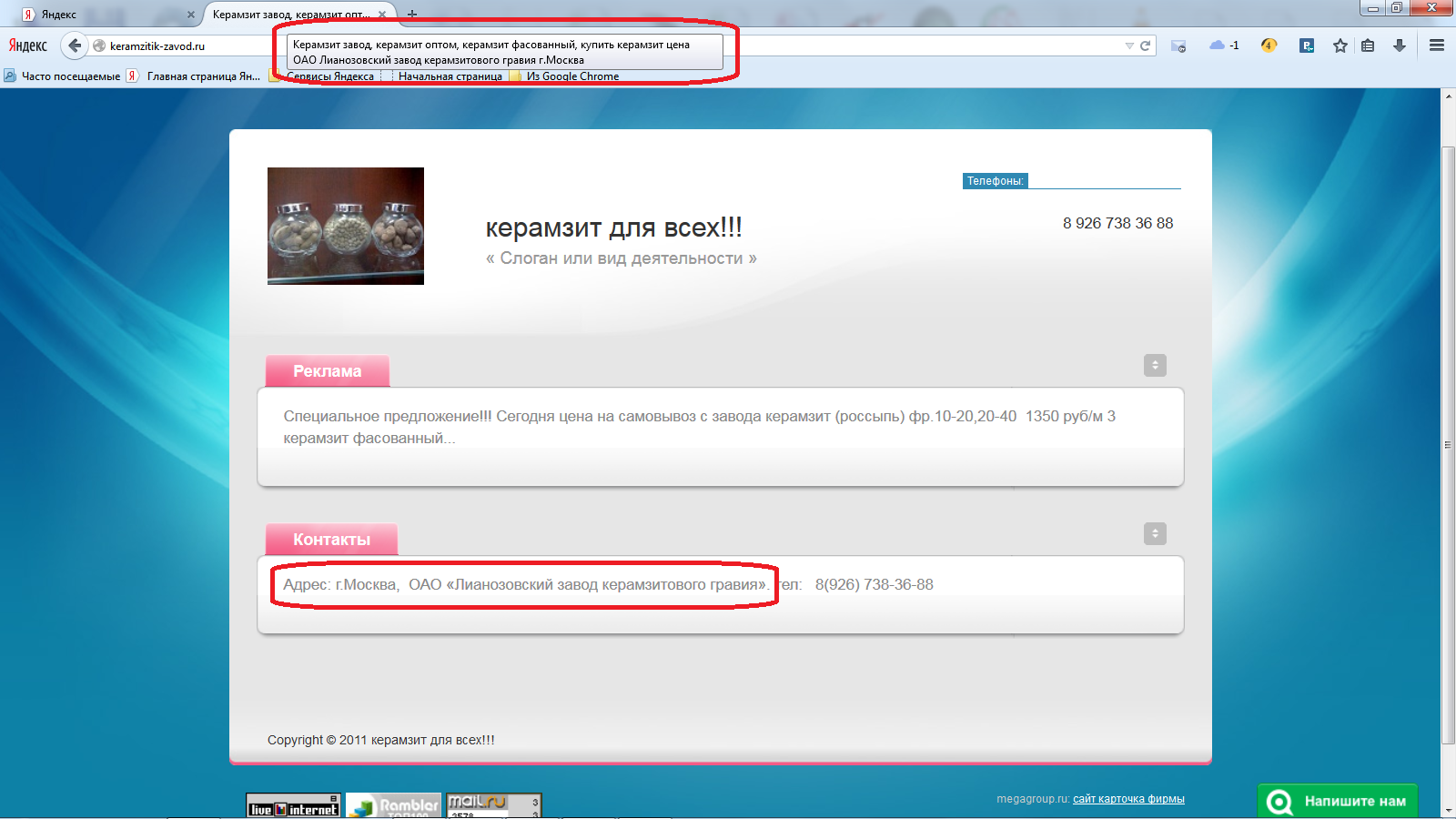Click the Copyright © 2011 footer text
1456x819 pixels.
pos(381,740)
